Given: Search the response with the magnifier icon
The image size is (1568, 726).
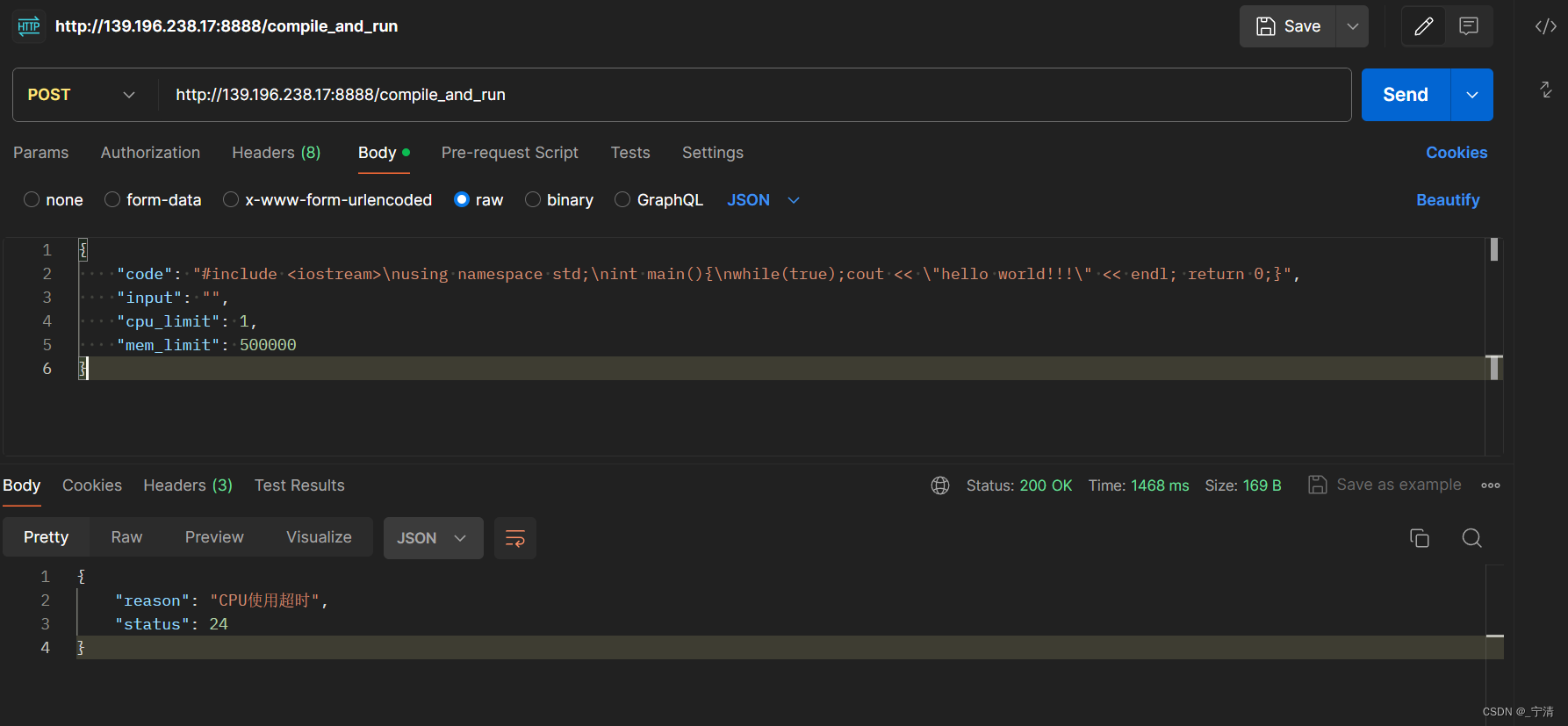Looking at the screenshot, I should 1472,538.
